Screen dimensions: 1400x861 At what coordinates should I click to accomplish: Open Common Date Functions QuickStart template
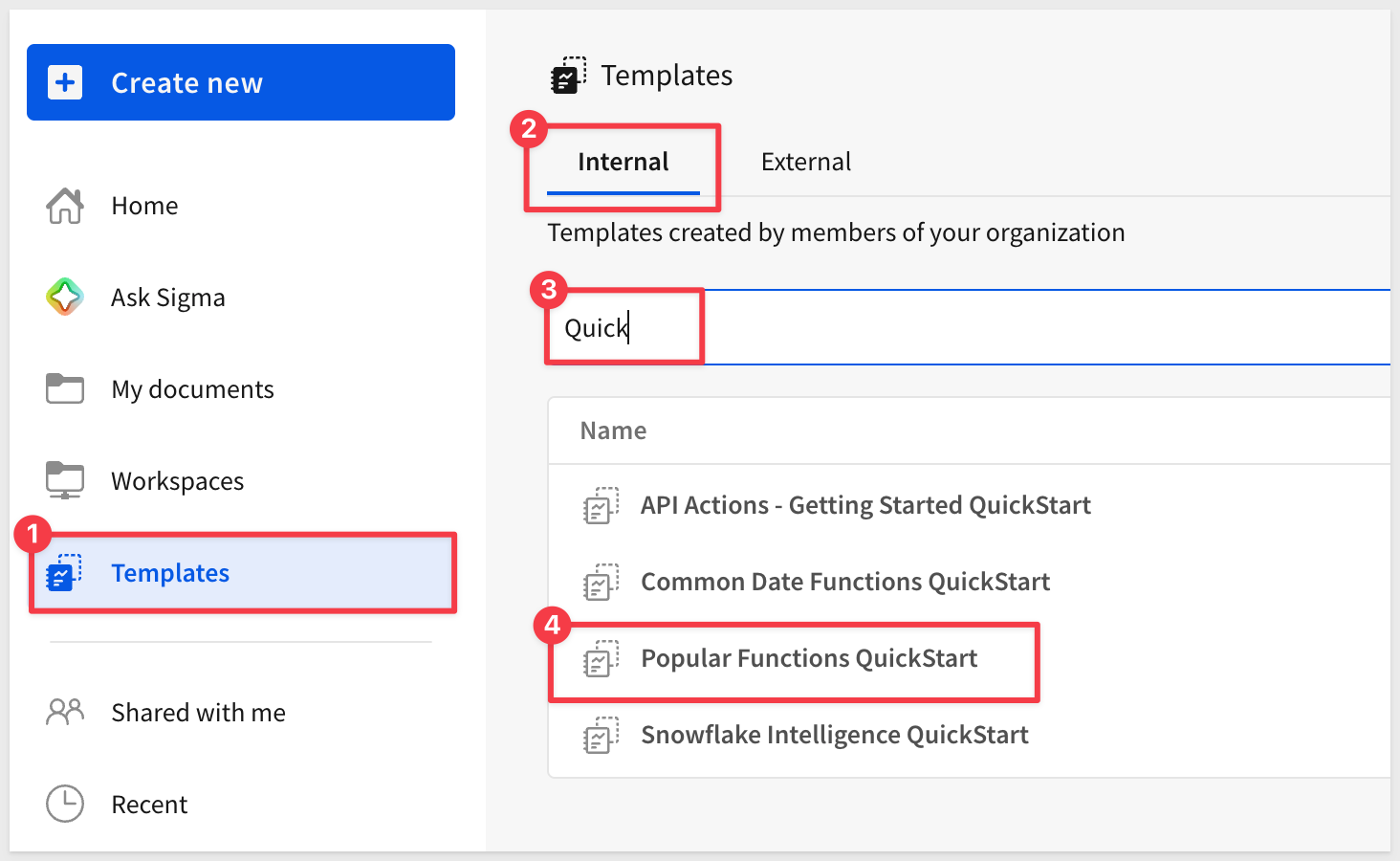coord(845,582)
